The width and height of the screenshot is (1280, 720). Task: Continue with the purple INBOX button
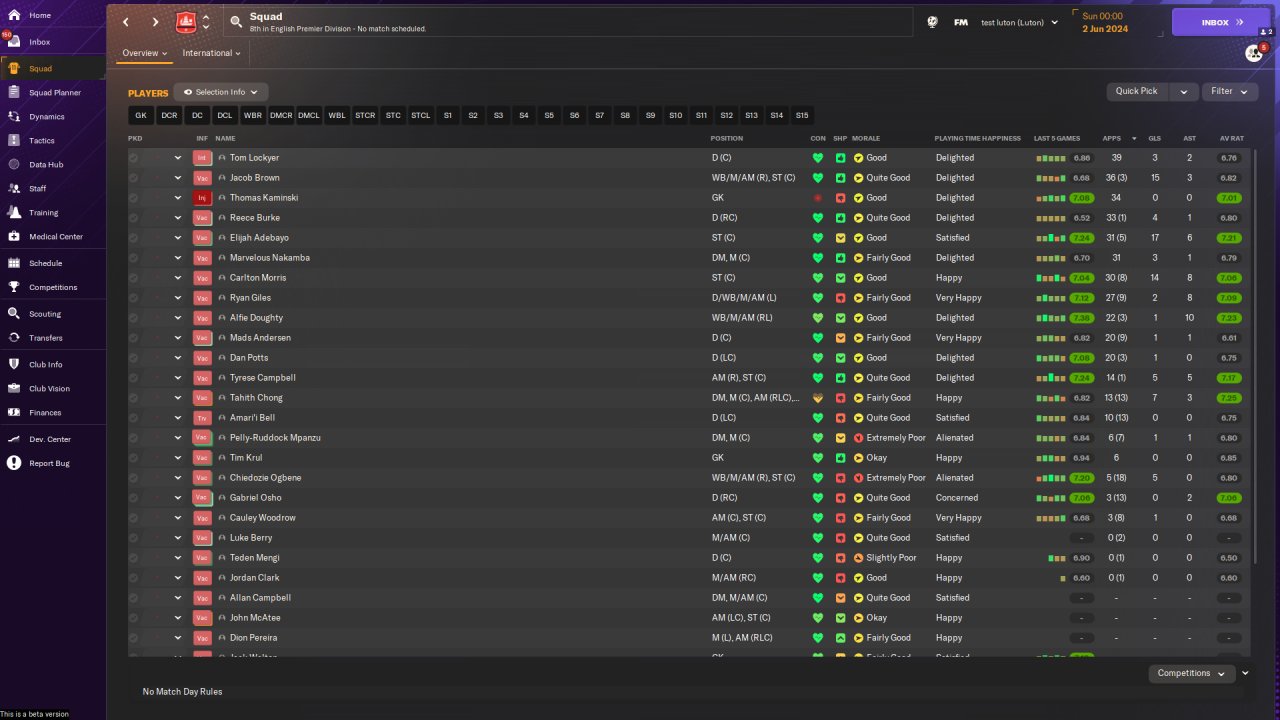pyautogui.click(x=1221, y=22)
